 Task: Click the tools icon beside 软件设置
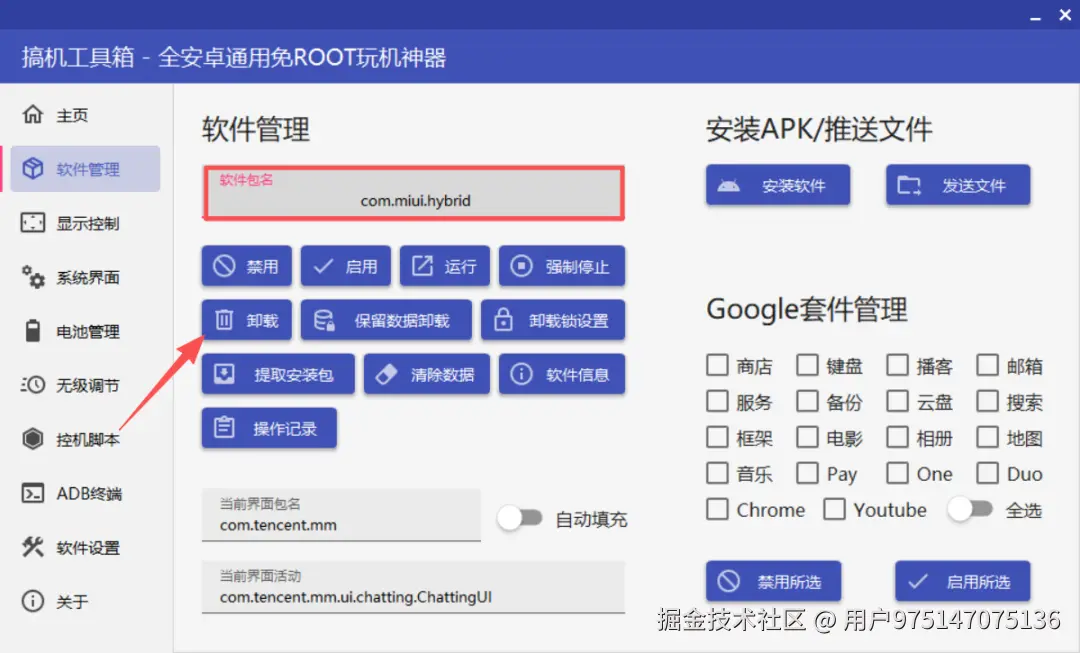tap(32, 547)
